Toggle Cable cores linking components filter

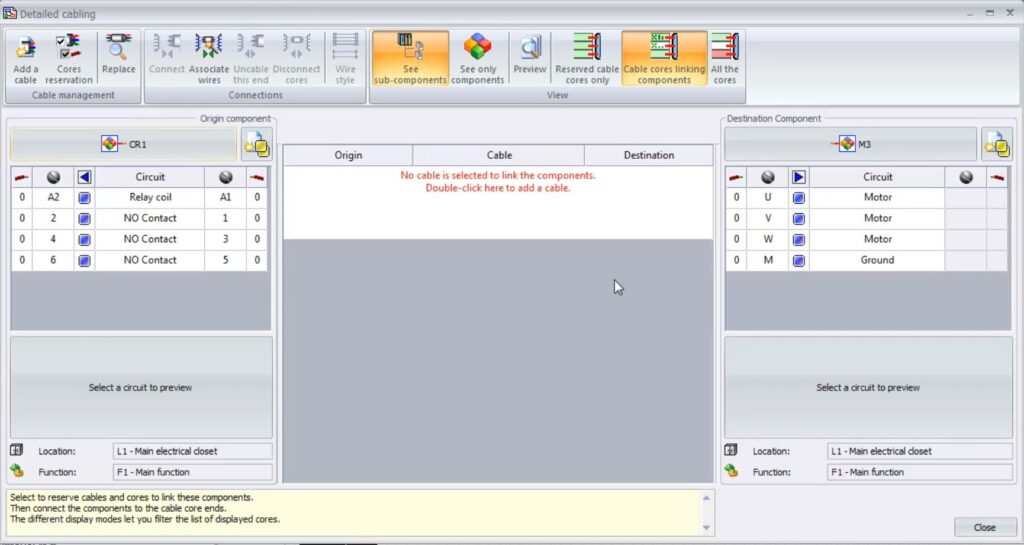point(664,59)
